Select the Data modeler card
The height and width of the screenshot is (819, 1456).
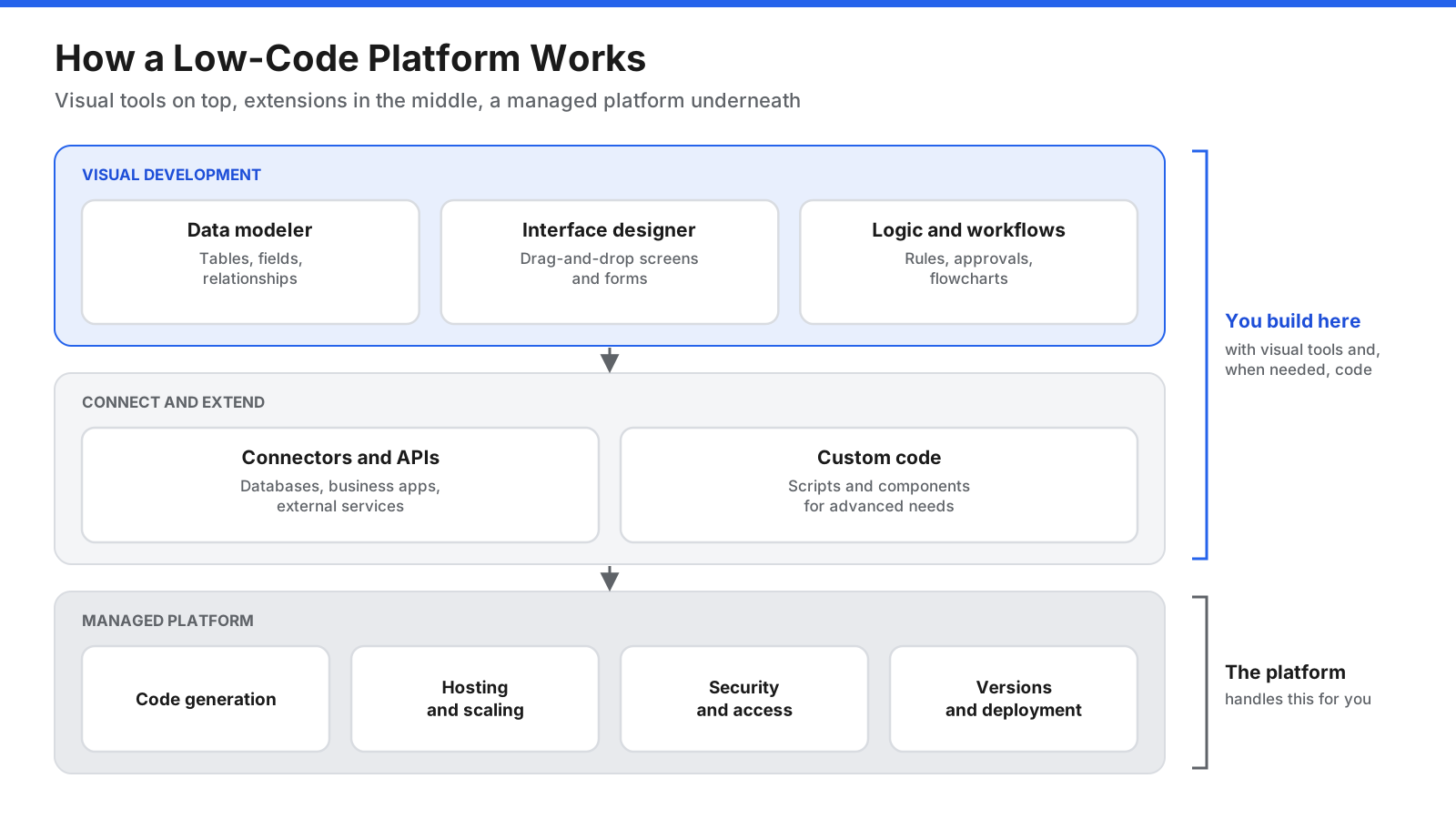(x=250, y=262)
